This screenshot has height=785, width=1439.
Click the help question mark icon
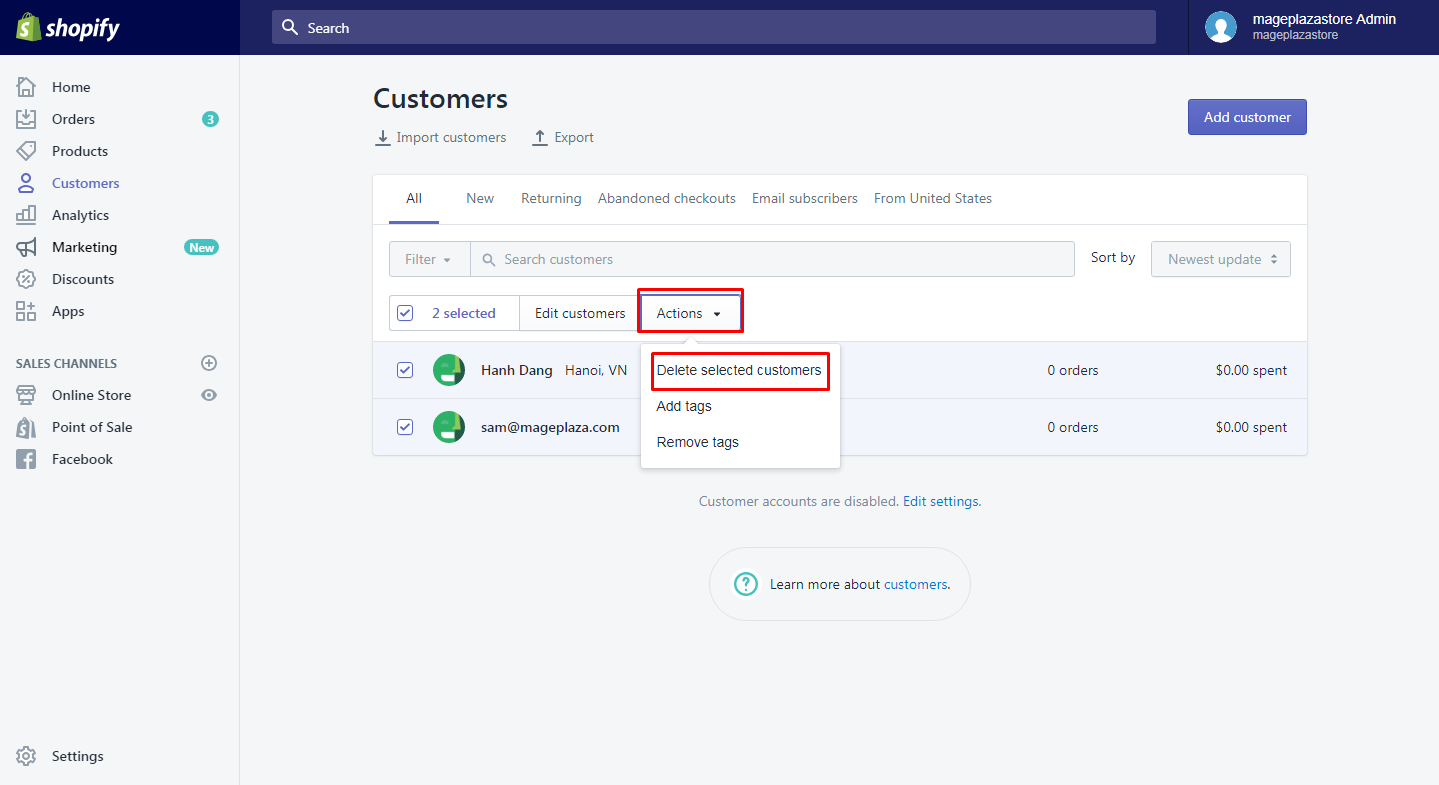746,584
